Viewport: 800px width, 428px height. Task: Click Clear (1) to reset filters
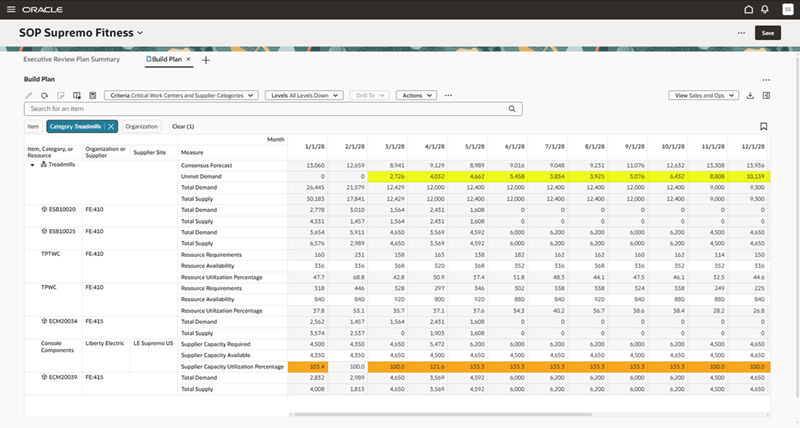click(183, 127)
